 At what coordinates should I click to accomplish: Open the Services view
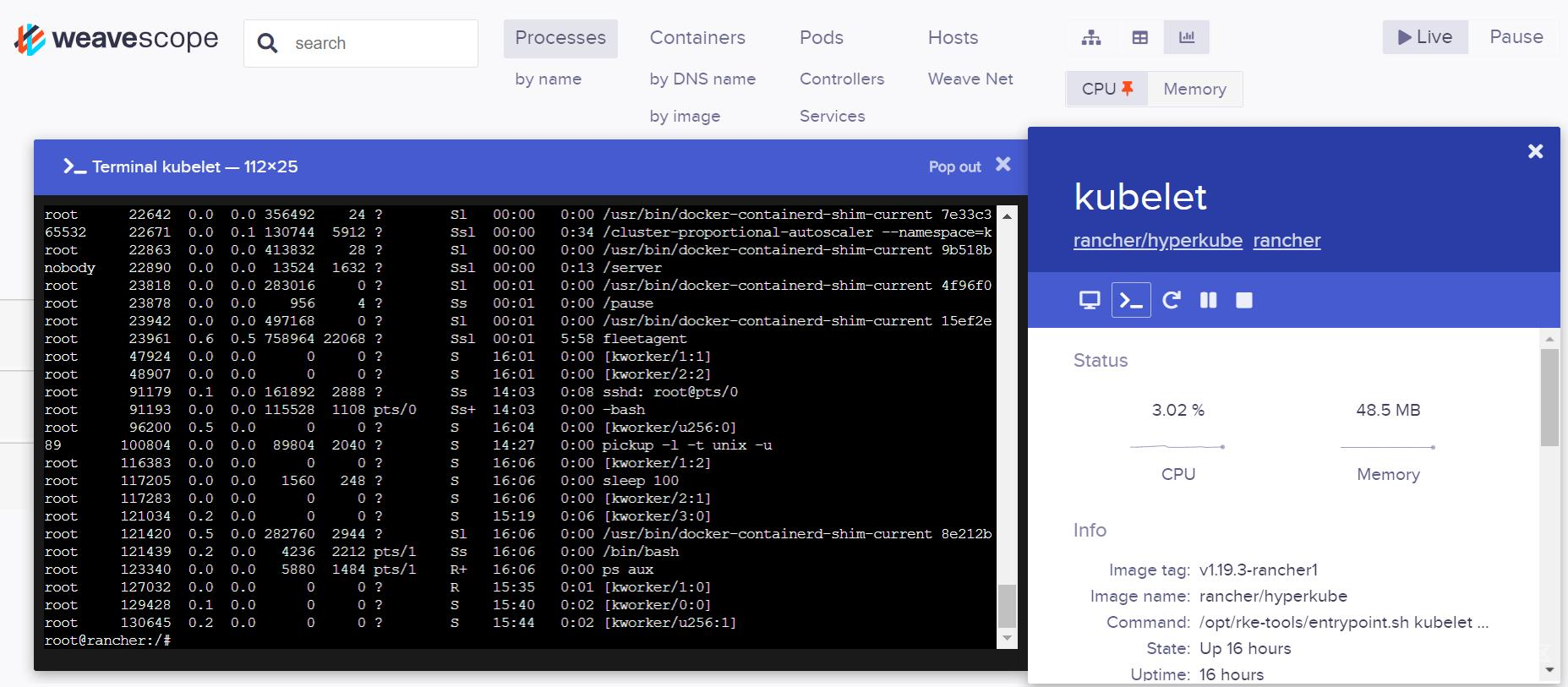pyautogui.click(x=833, y=116)
